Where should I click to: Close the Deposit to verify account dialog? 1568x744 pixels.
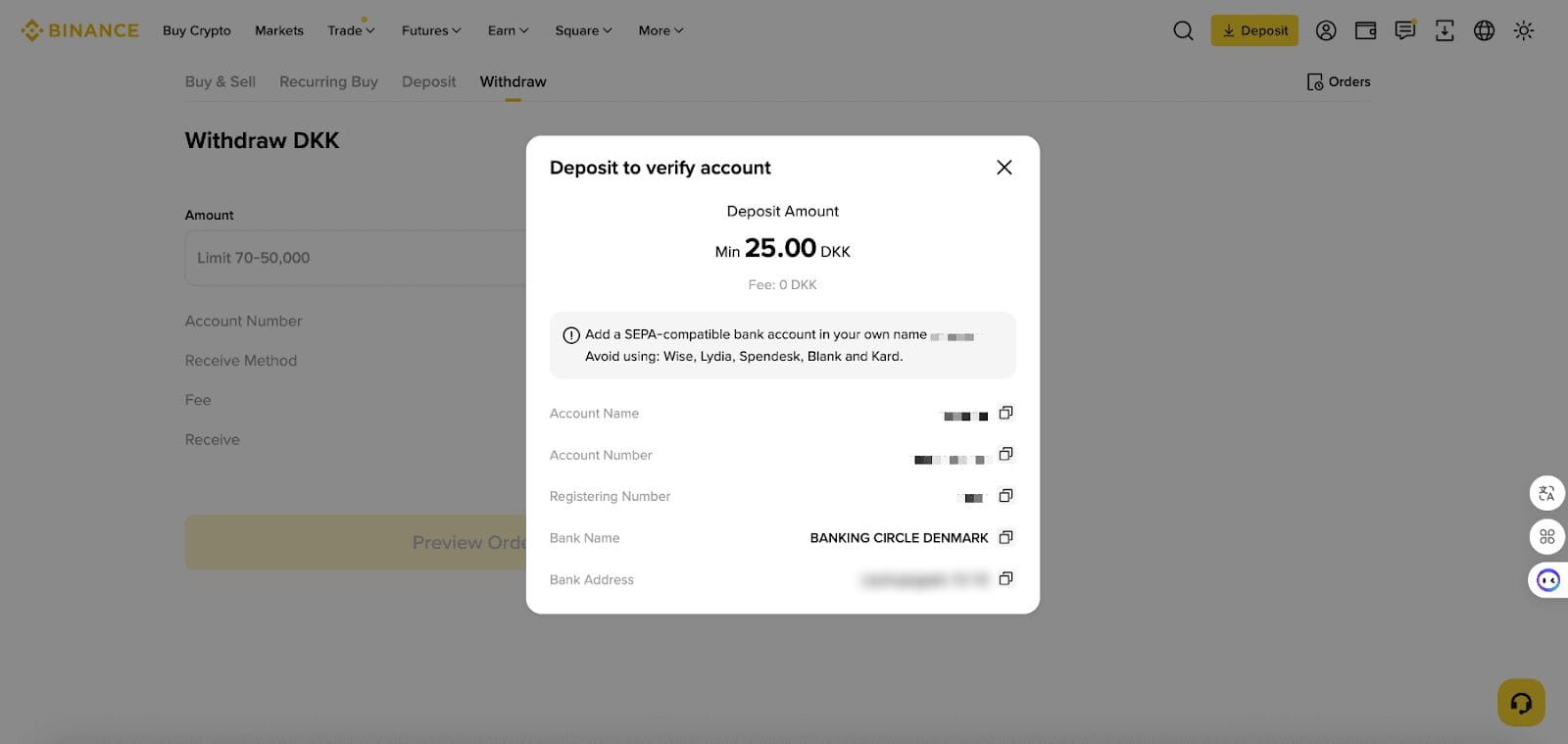(x=1004, y=168)
